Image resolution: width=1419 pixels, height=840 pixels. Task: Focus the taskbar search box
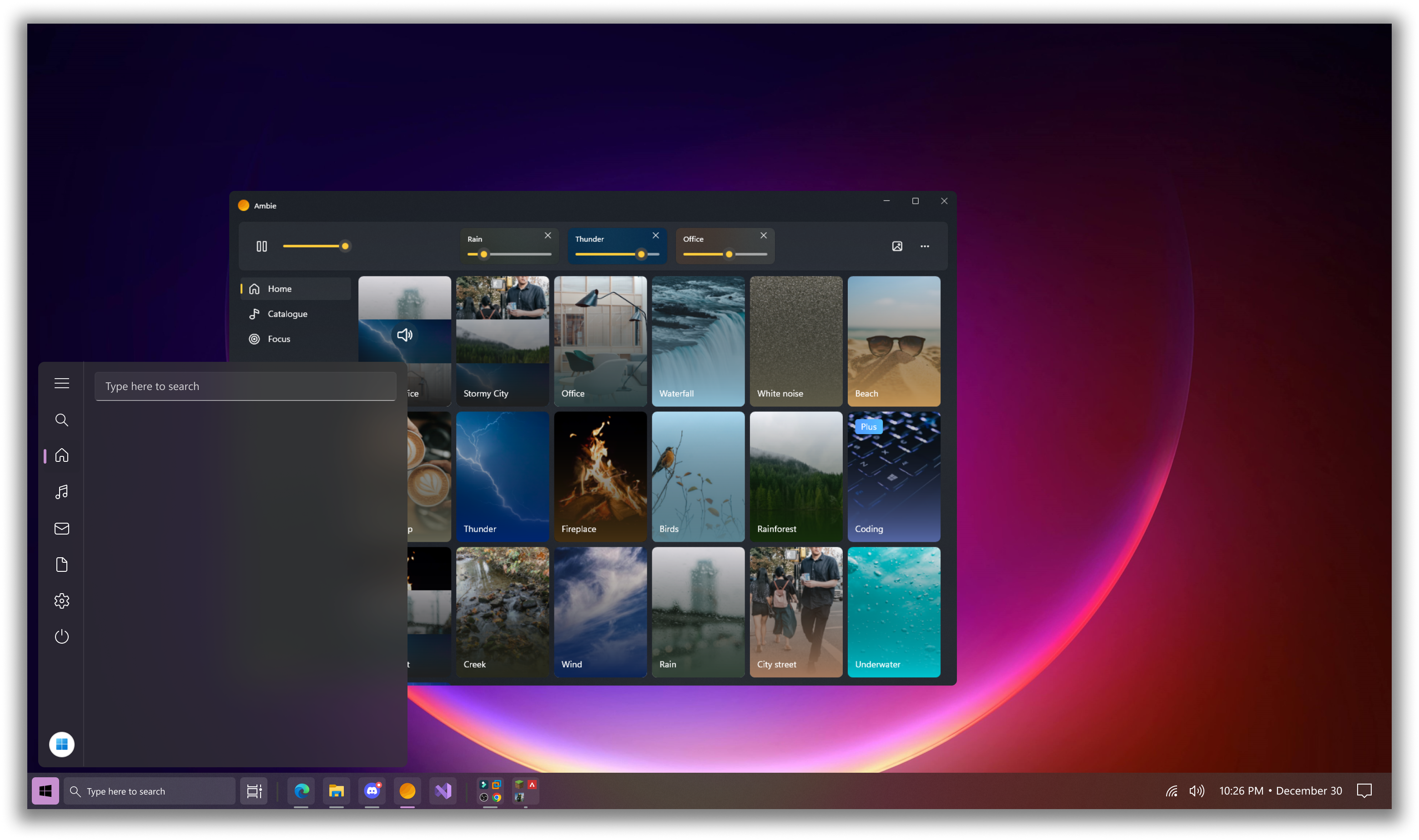[150, 791]
